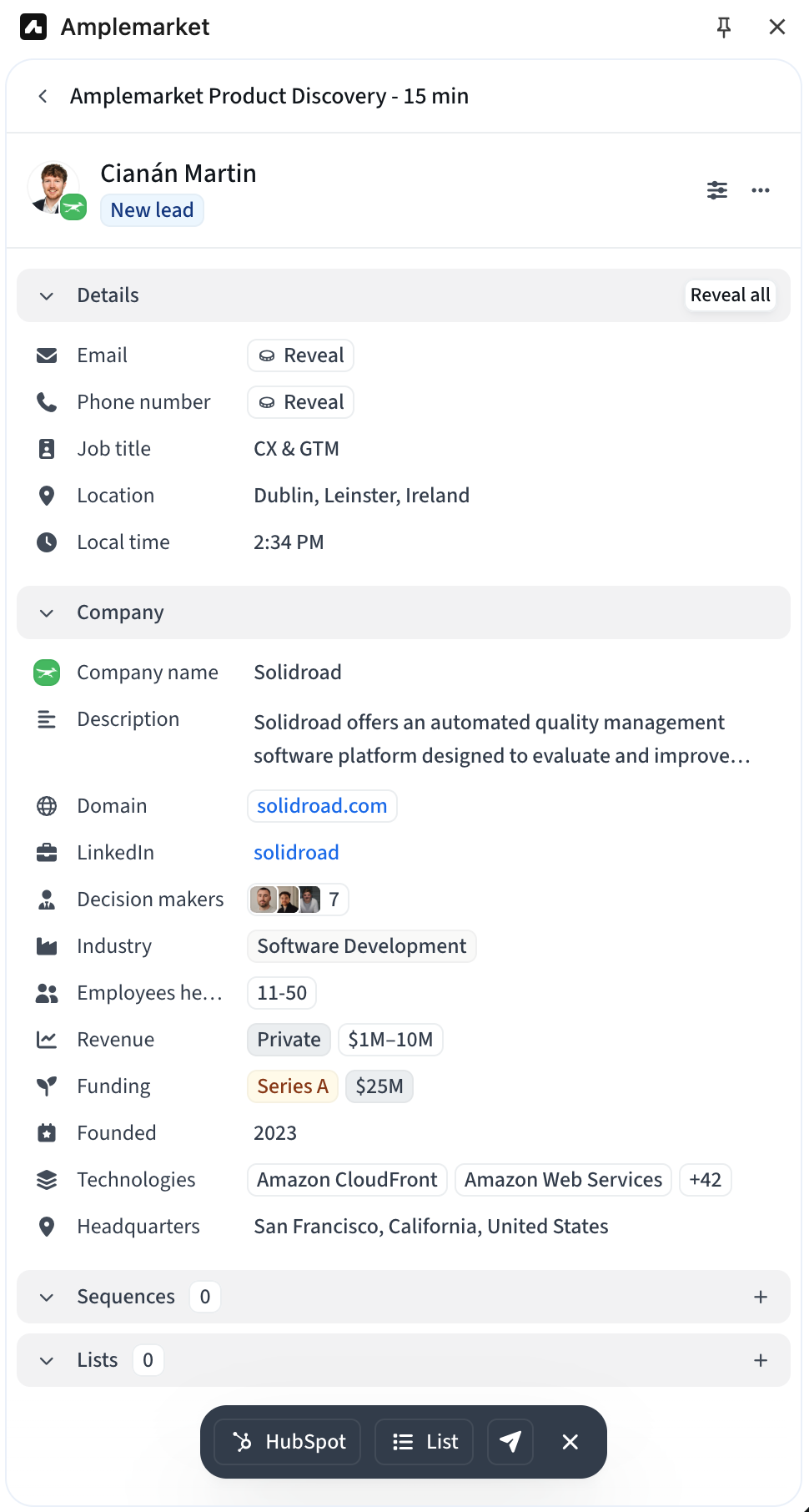Collapse the Details section
809x1512 pixels.
click(47, 295)
